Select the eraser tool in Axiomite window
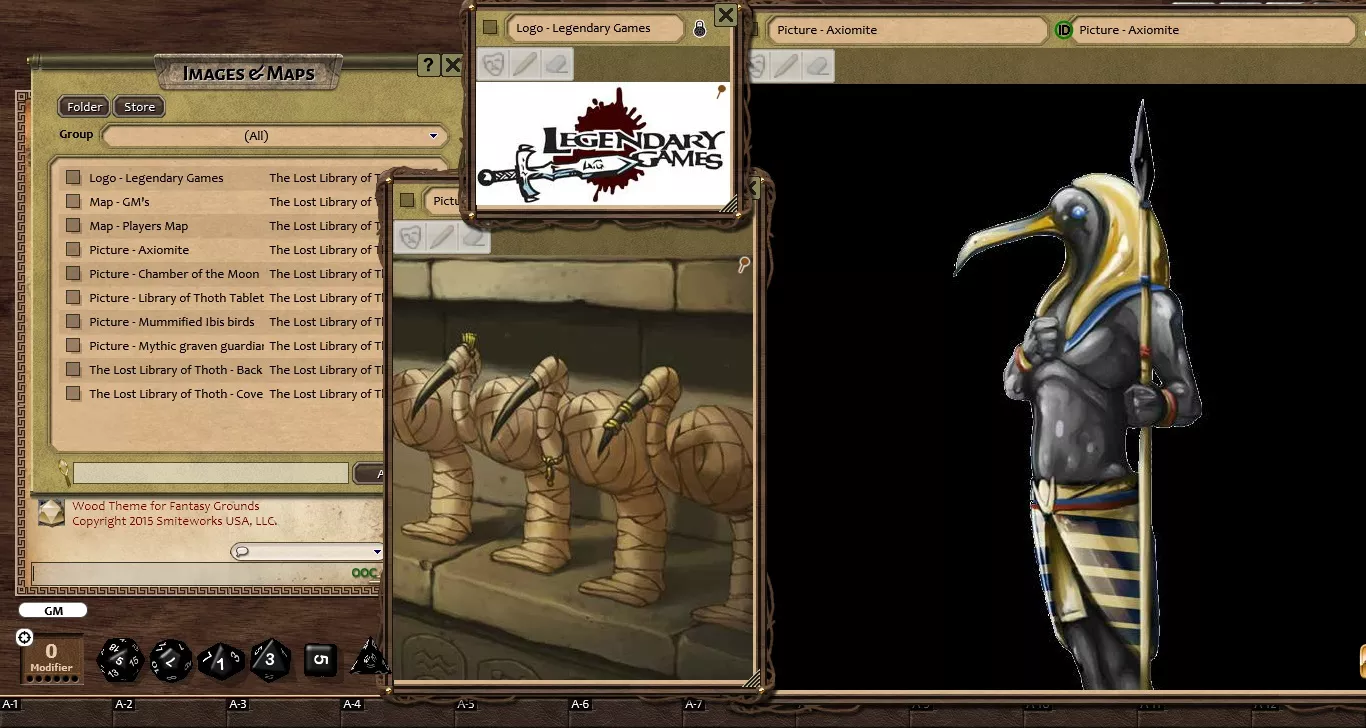The height and width of the screenshot is (728, 1366). pos(819,65)
